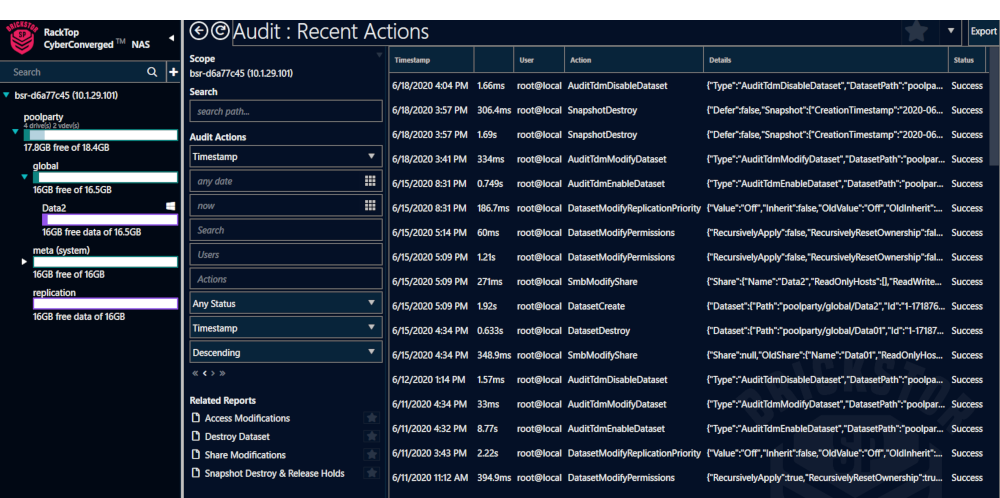Viewport: 1000px width, 498px height.
Task: Click the back arrow beside Audit title
Action: (x=198, y=32)
